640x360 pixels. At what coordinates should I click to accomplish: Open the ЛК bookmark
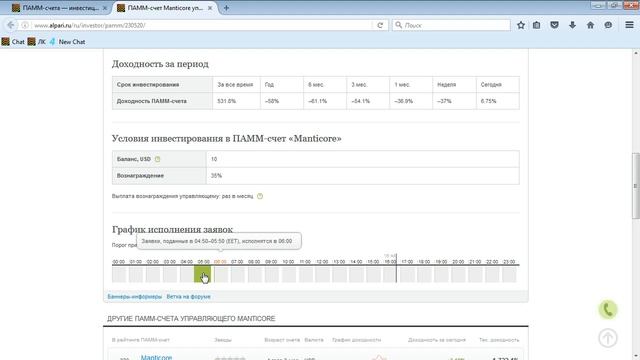click(37, 42)
